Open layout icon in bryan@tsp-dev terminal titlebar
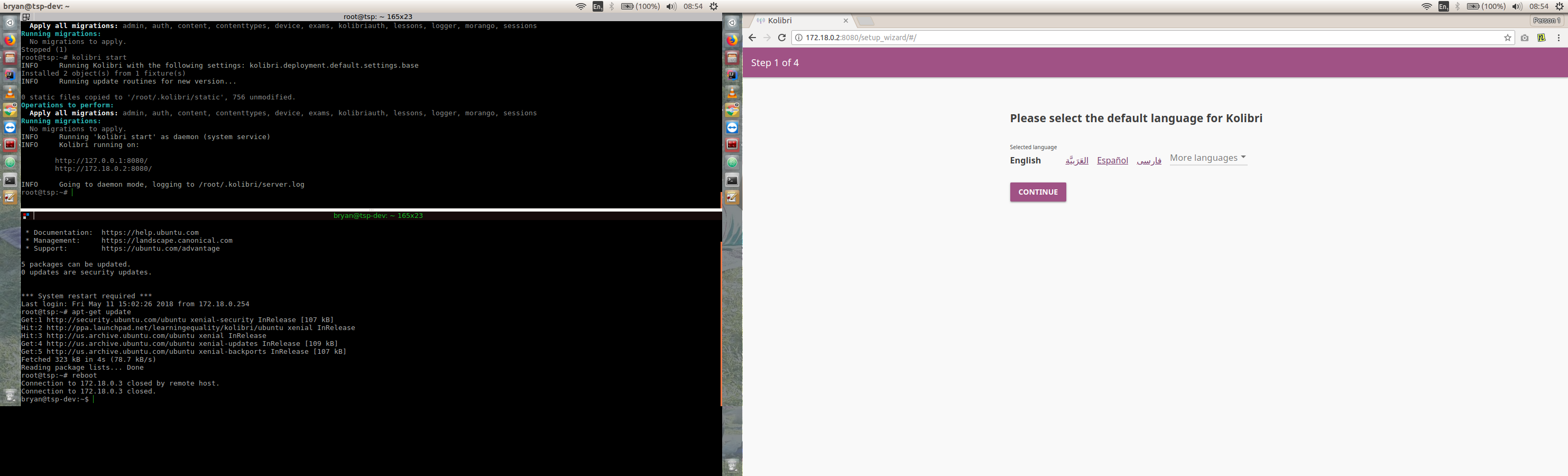1568x476 pixels. (x=26, y=215)
